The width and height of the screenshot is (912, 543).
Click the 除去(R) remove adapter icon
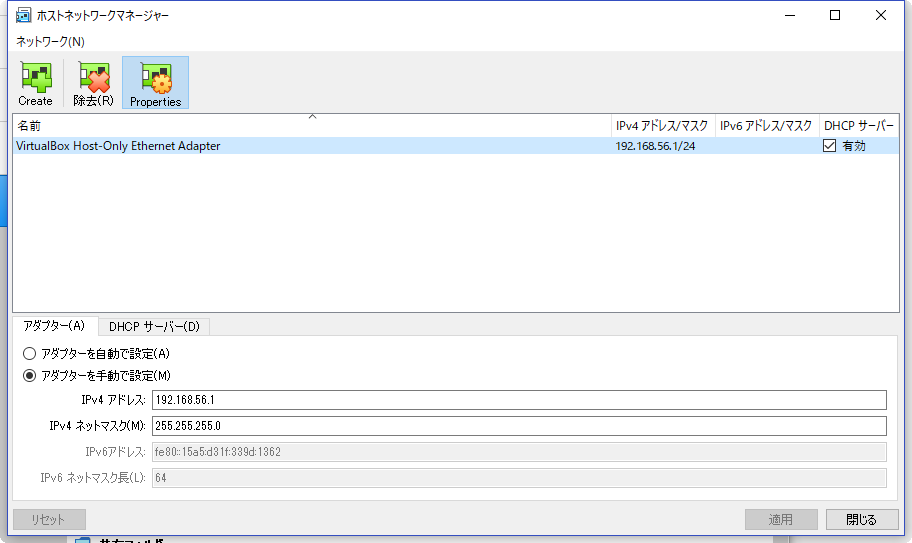point(94,83)
